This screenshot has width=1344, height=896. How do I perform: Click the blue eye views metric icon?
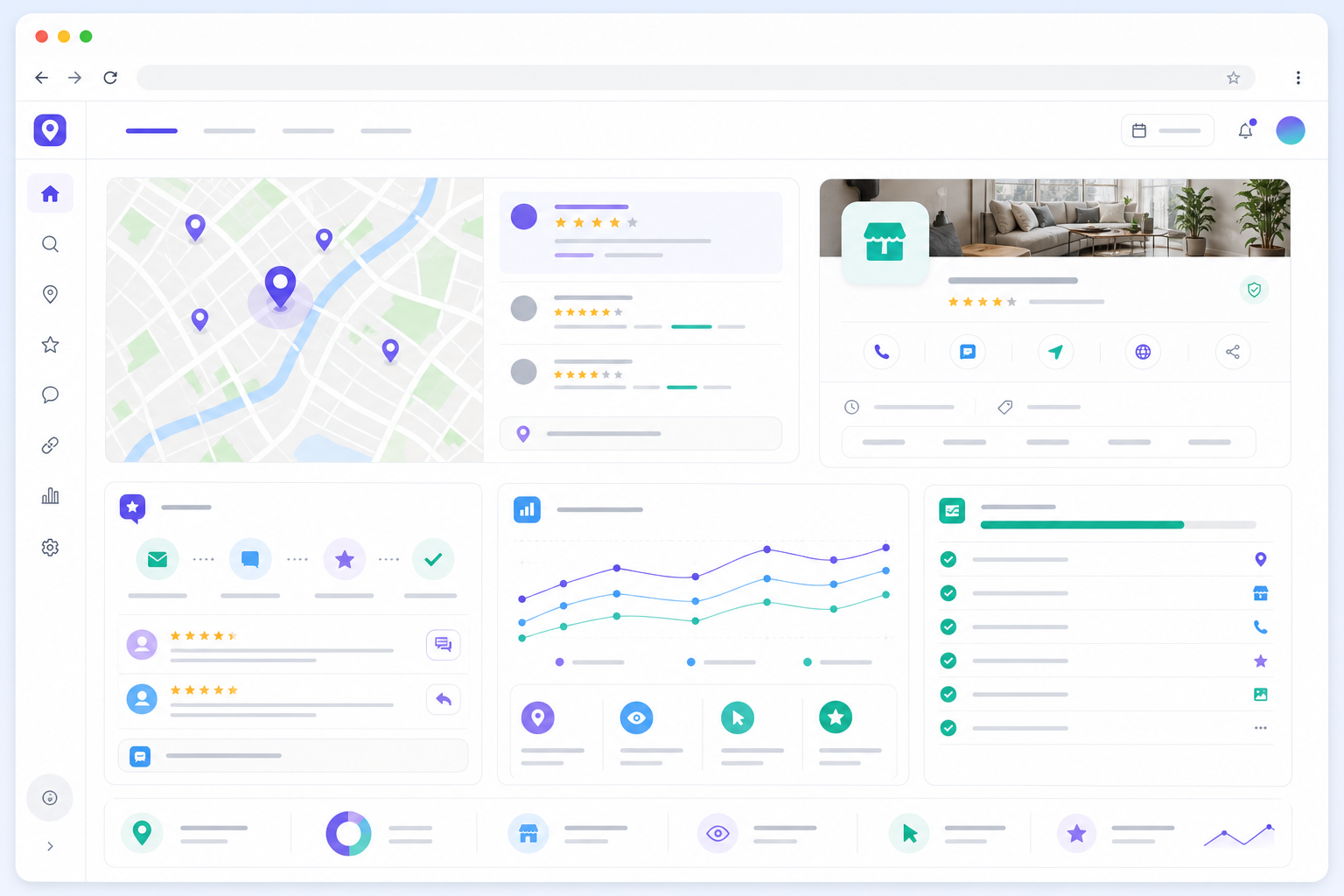637,717
